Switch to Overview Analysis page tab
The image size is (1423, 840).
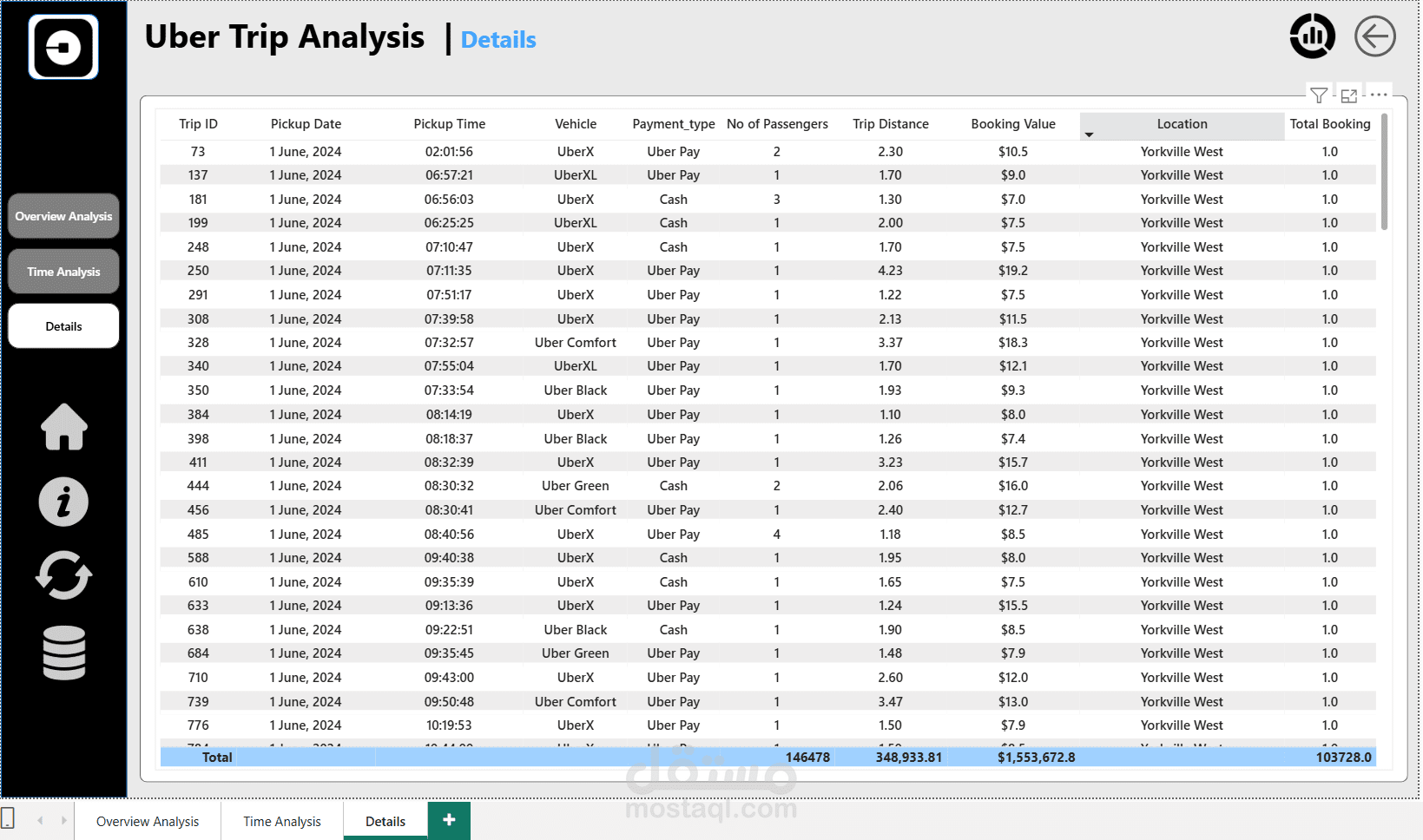[148, 821]
